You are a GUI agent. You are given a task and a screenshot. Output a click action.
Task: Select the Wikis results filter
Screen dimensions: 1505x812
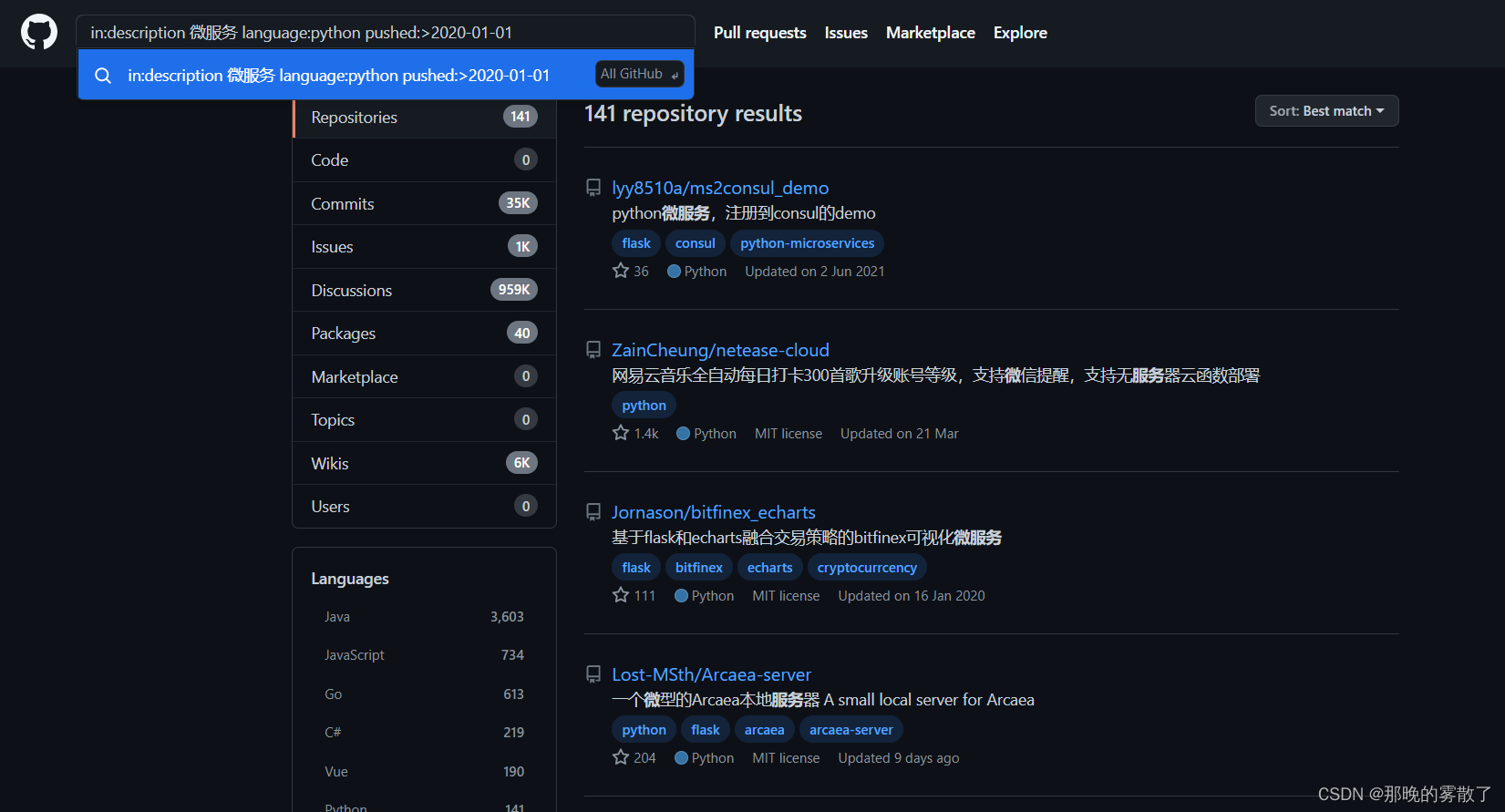pyautogui.click(x=425, y=463)
